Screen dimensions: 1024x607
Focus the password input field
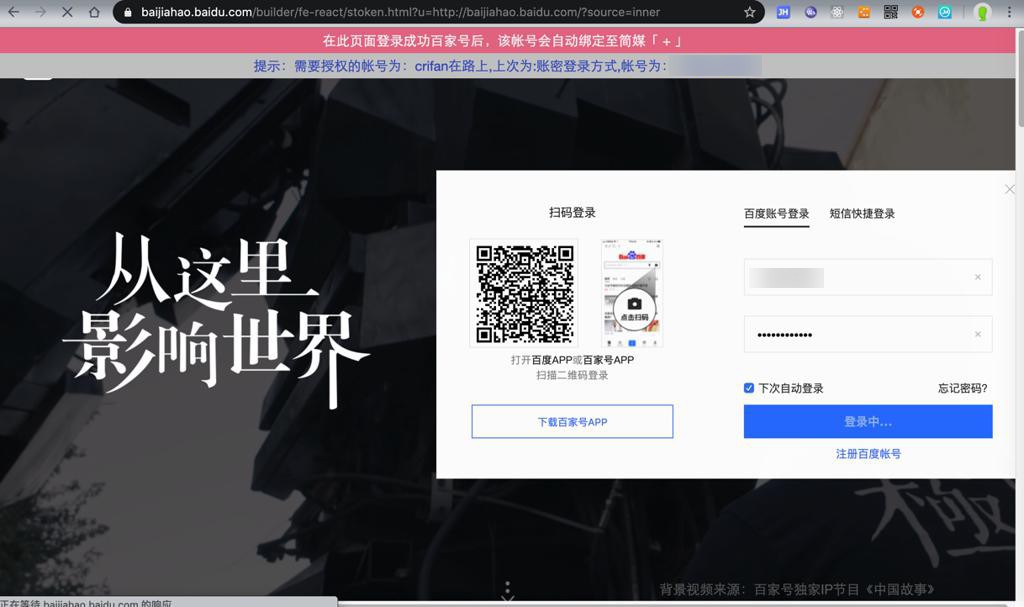tap(868, 335)
